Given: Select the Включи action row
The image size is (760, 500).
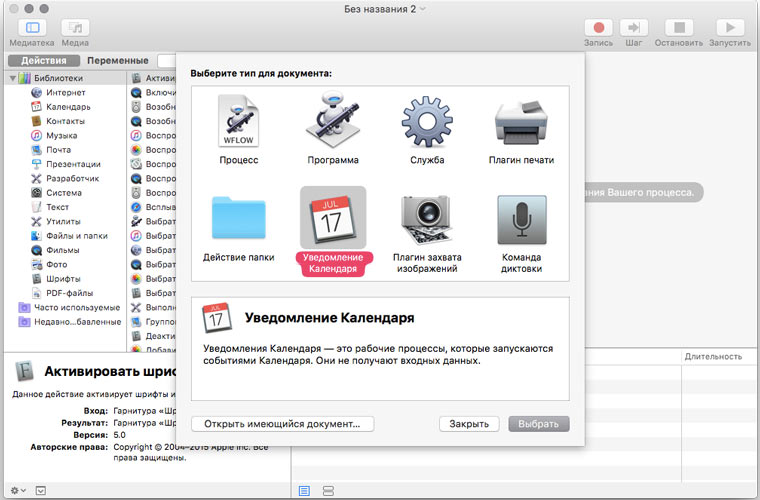Looking at the screenshot, I should click(x=153, y=93).
